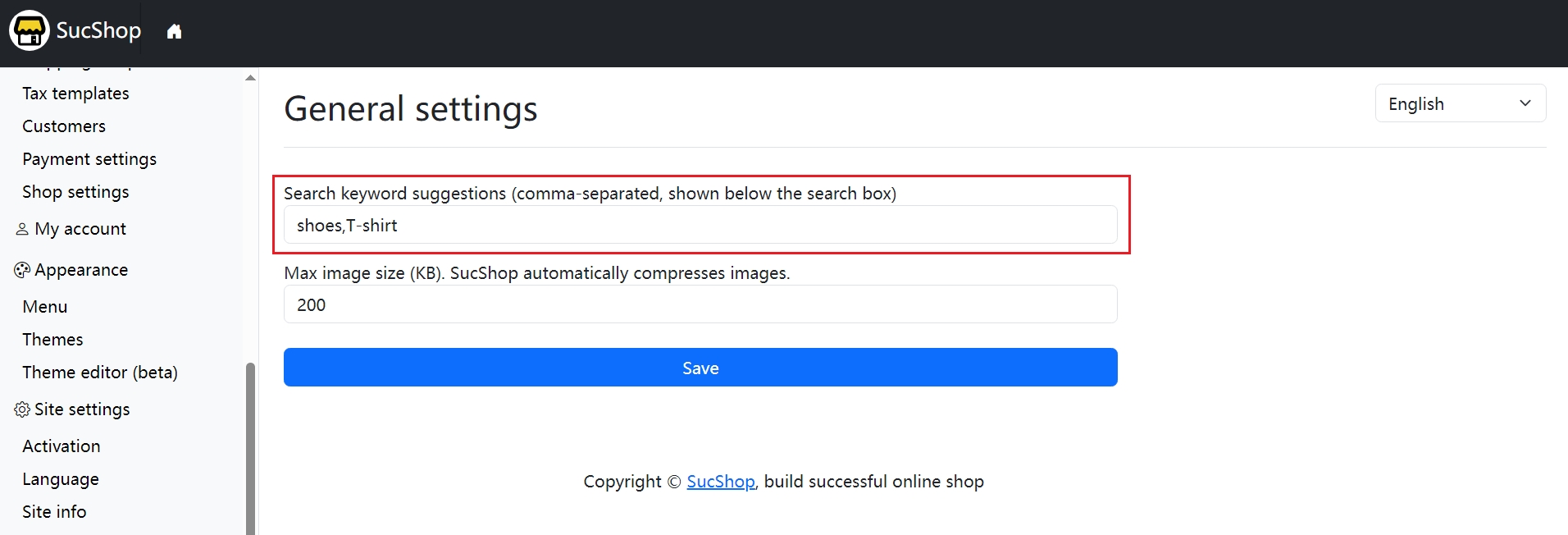The height and width of the screenshot is (535, 1568).
Task: Open the English language dropdown
Action: coord(1460,103)
